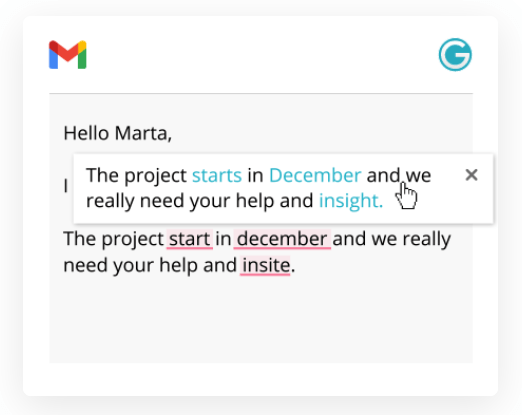Image resolution: width=522 pixels, height=415 pixels.
Task: Click the underlined misspelling "insite"
Action: tap(265, 266)
